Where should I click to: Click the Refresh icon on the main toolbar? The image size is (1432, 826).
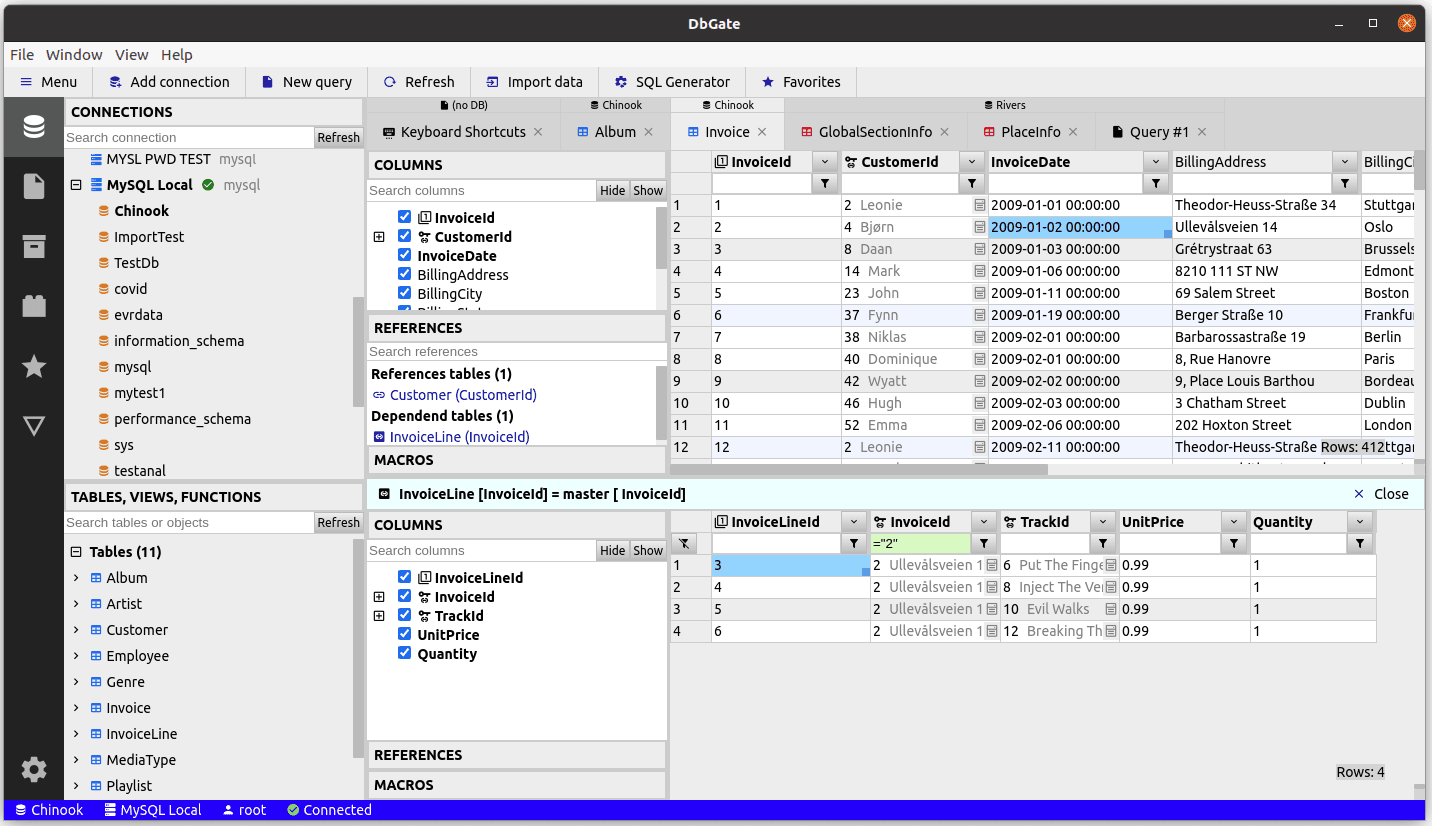click(x=391, y=82)
